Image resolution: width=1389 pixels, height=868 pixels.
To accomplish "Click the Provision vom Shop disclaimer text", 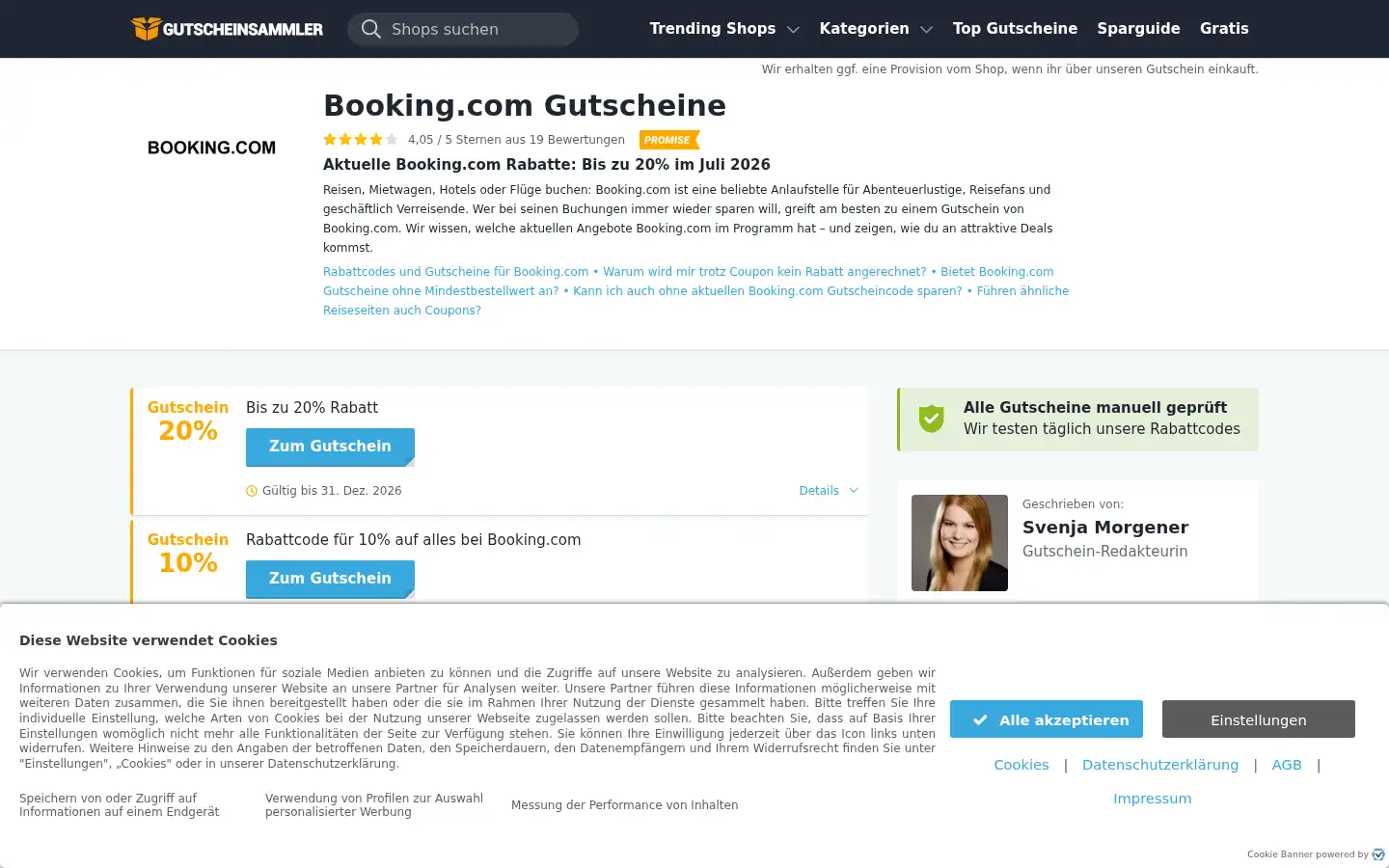I will pyautogui.click(x=1010, y=69).
